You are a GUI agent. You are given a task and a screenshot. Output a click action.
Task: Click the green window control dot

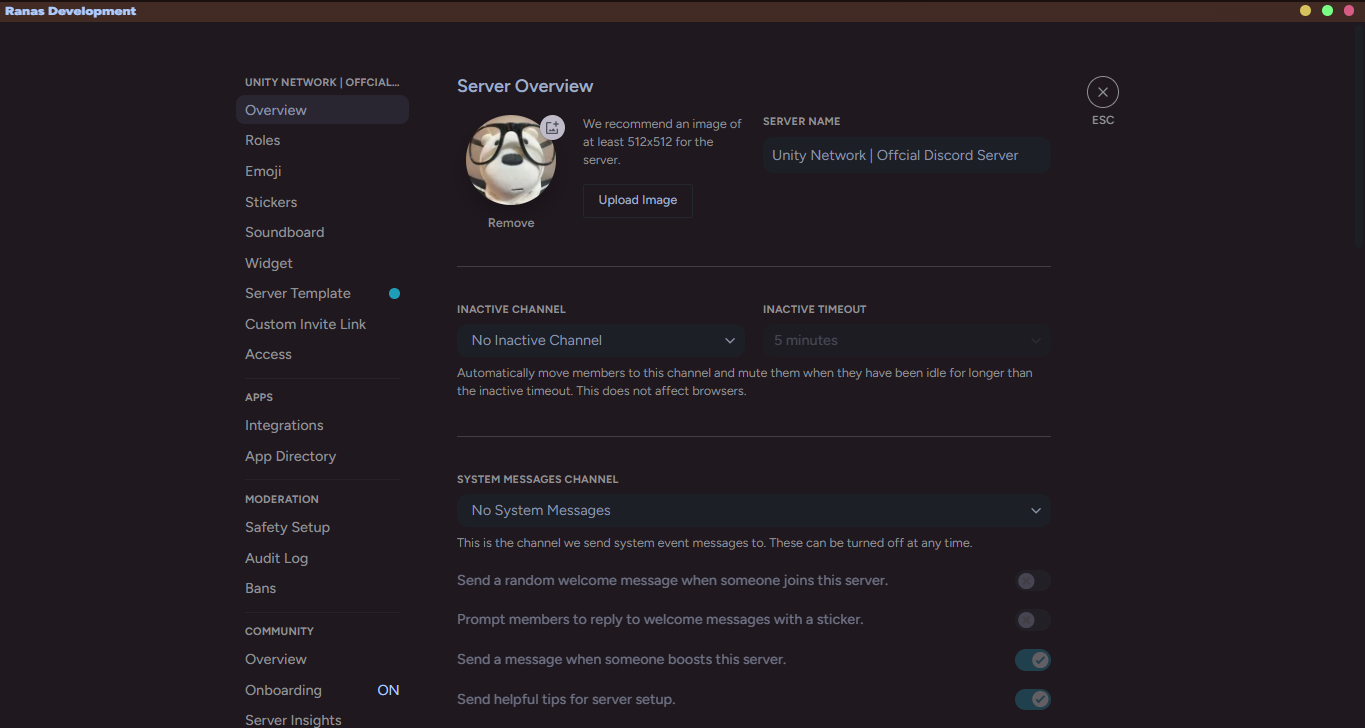1328,11
